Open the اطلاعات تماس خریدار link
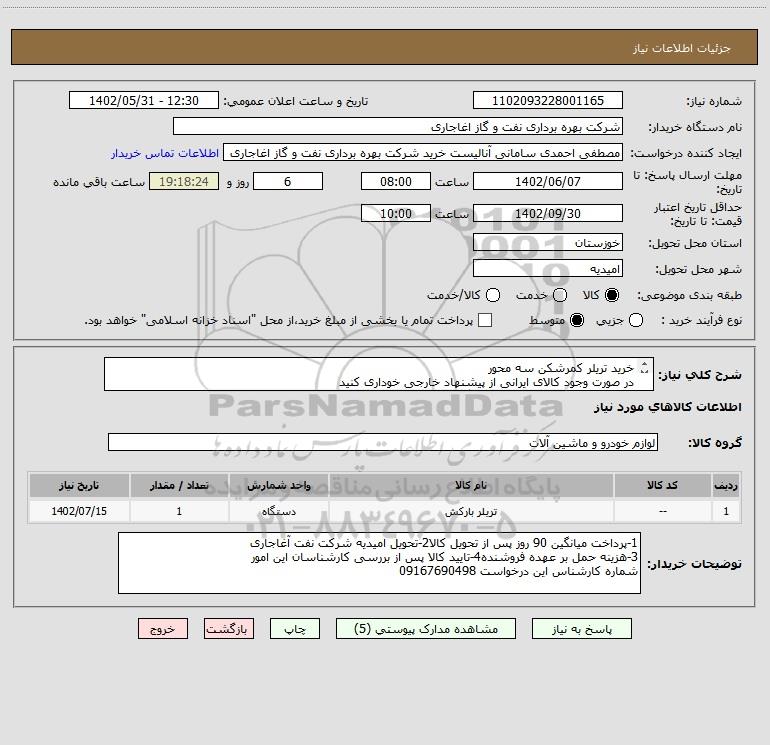The width and height of the screenshot is (770, 745). pos(165,153)
